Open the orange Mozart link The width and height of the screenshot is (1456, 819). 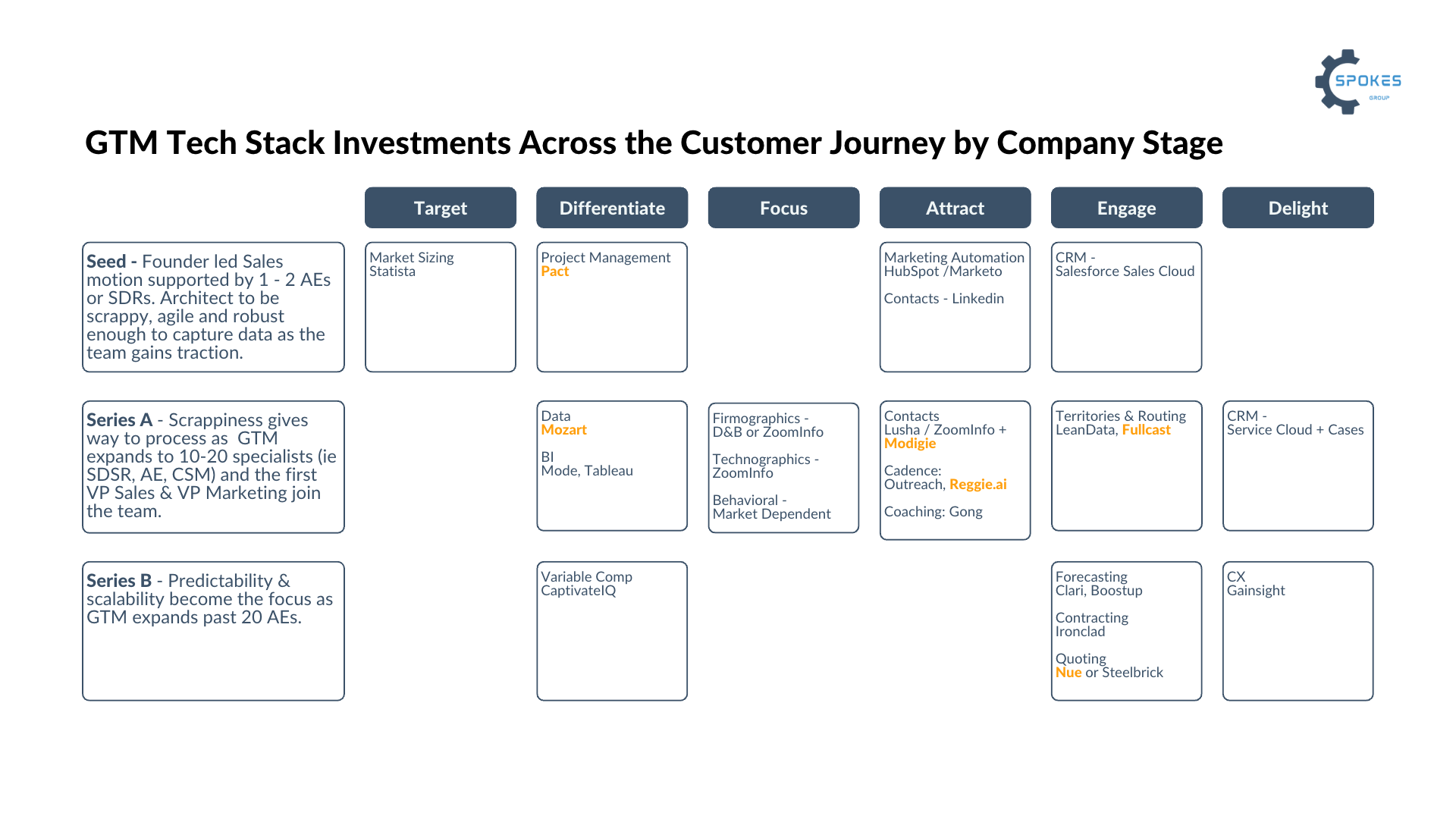[x=563, y=430]
